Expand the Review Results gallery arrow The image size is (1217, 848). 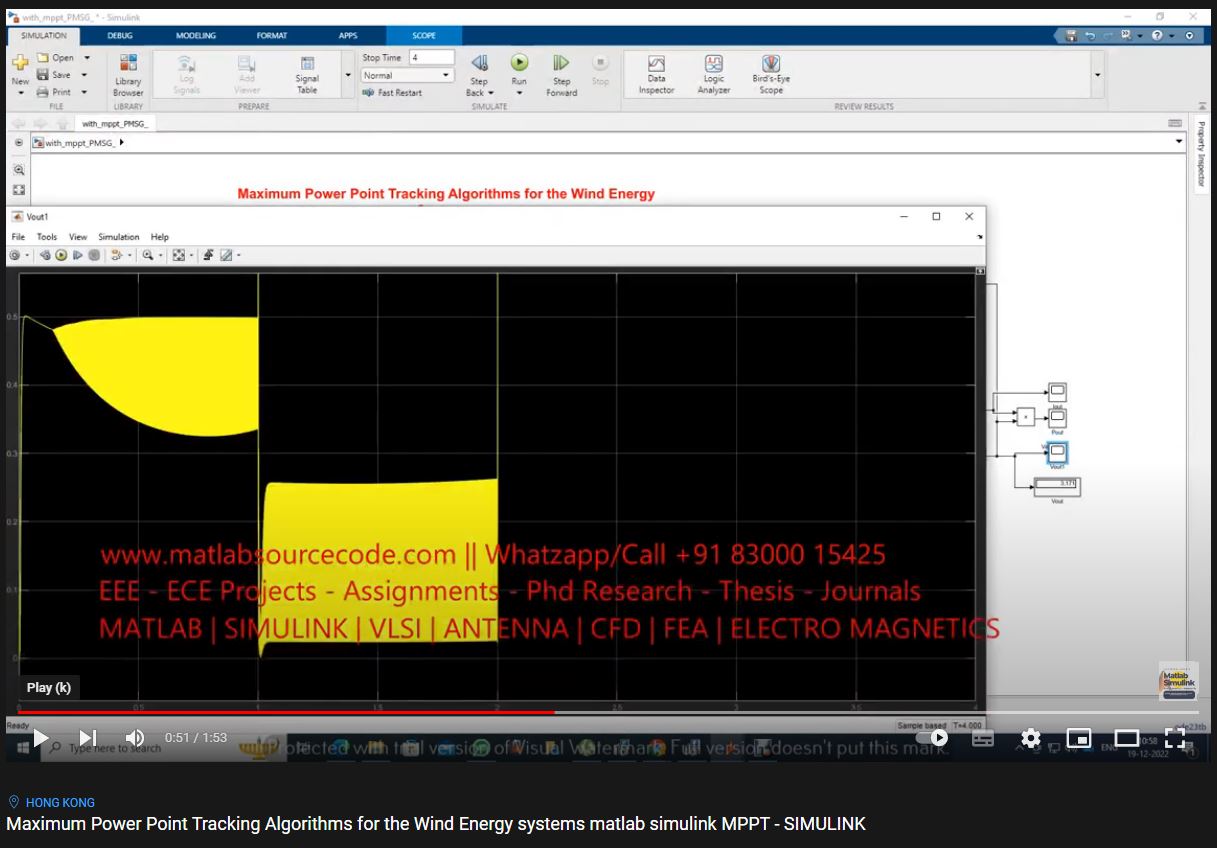click(1097, 75)
